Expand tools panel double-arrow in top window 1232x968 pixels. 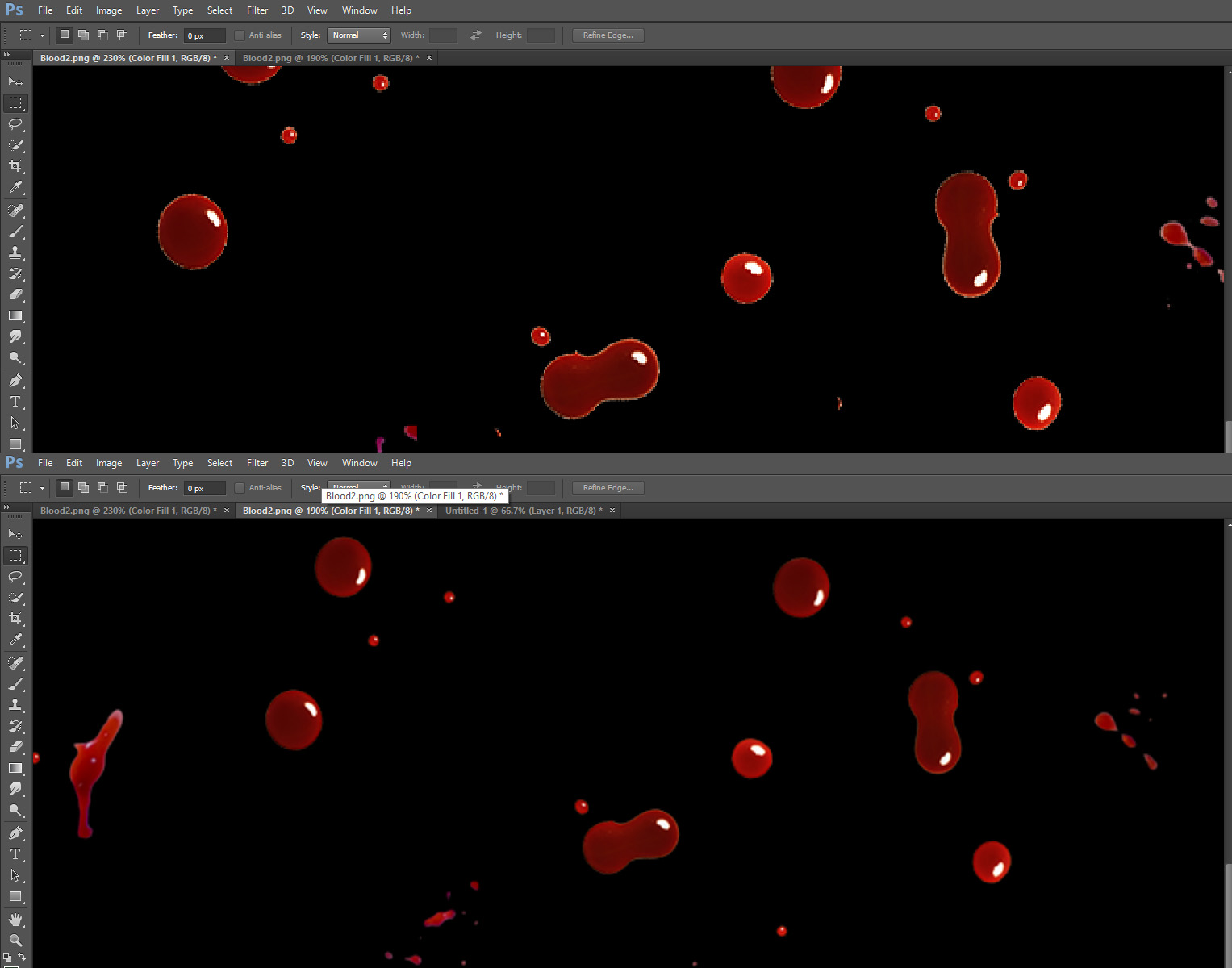pos(6,54)
